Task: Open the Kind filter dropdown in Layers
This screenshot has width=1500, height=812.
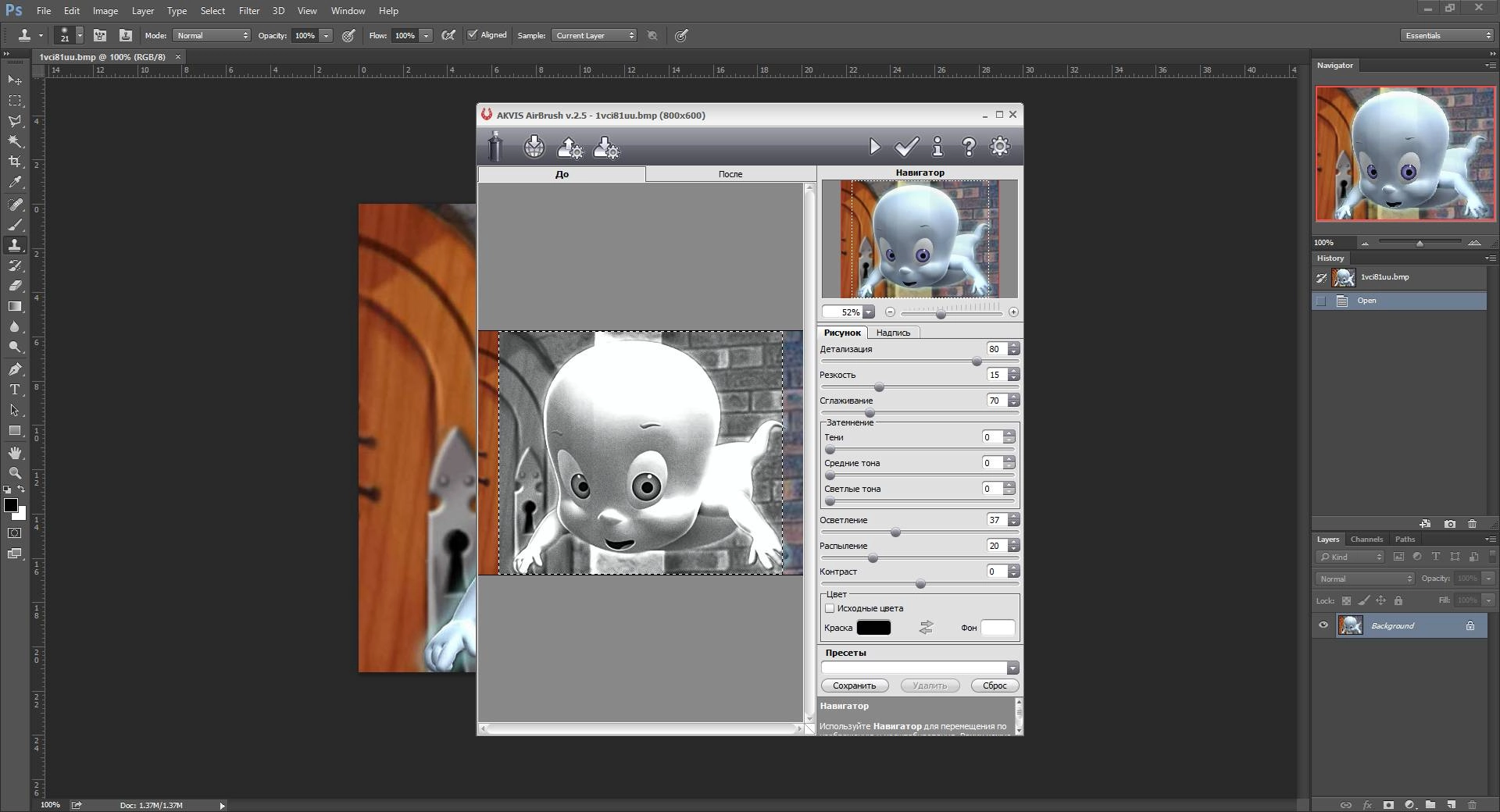Action: pyautogui.click(x=1350, y=557)
